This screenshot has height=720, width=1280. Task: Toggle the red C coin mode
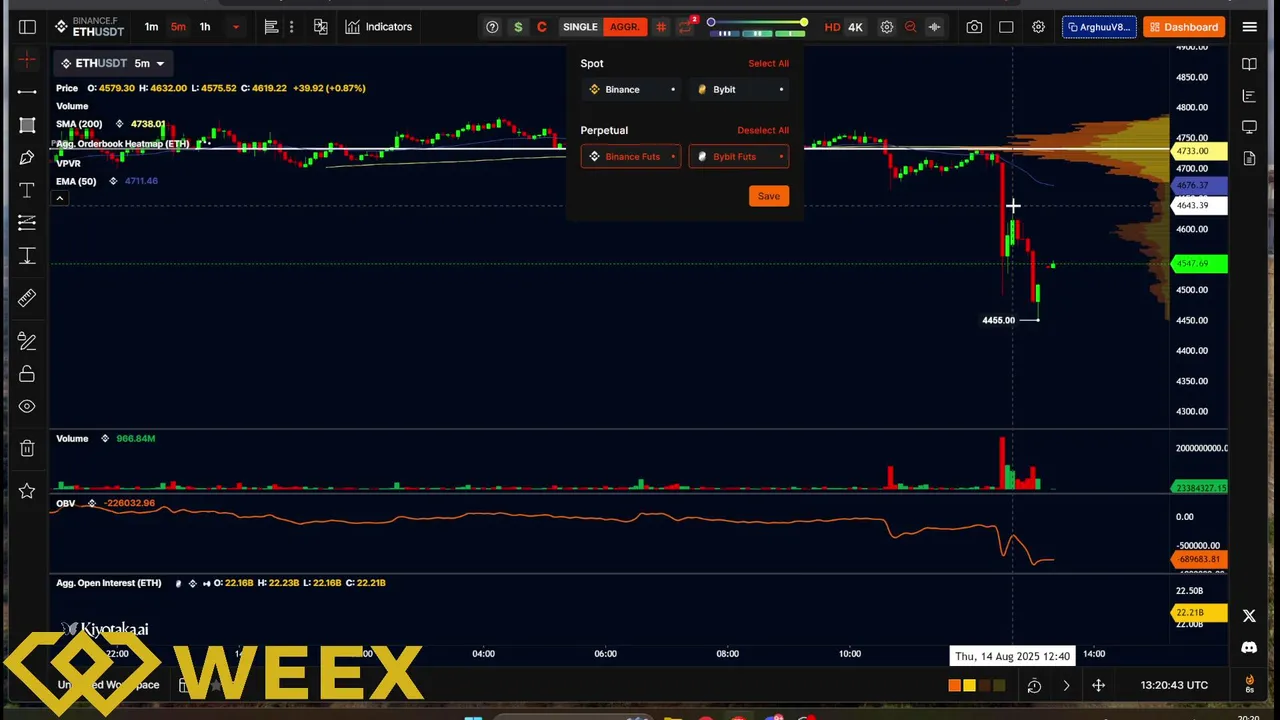coord(542,27)
